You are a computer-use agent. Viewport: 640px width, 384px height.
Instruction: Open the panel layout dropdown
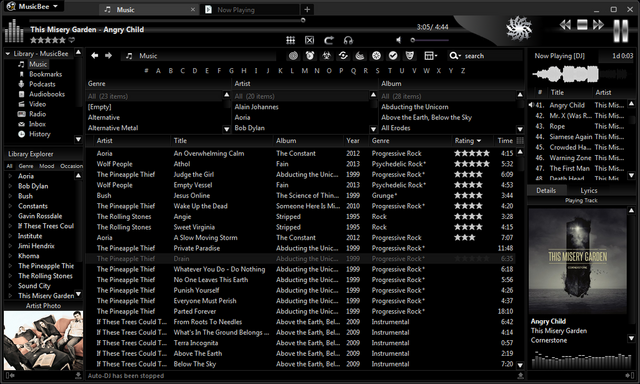(430, 55)
